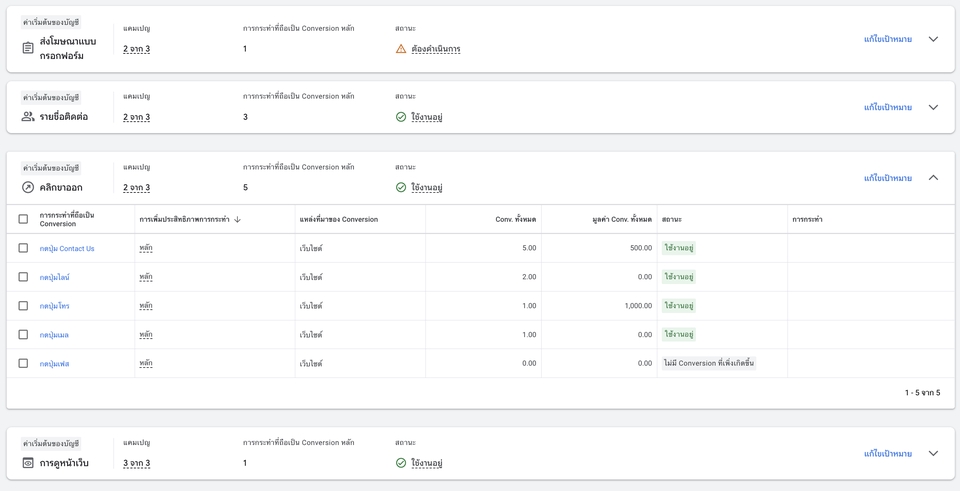Toggle the select-all checkbox in table header
This screenshot has width=960, height=491.
[x=23, y=219]
